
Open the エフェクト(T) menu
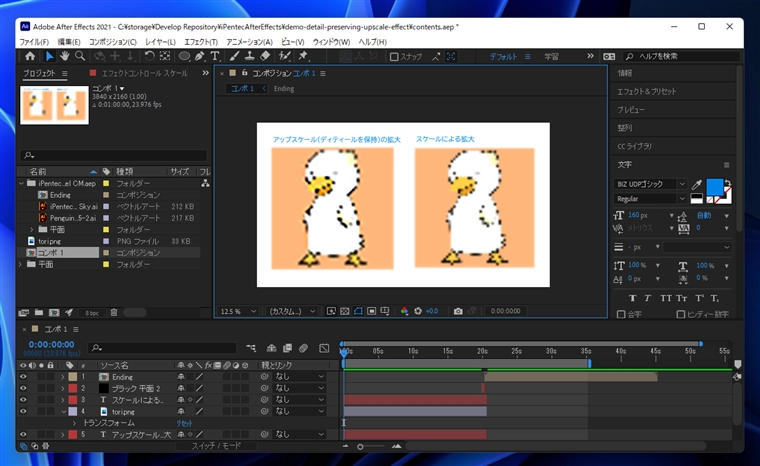click(x=201, y=42)
